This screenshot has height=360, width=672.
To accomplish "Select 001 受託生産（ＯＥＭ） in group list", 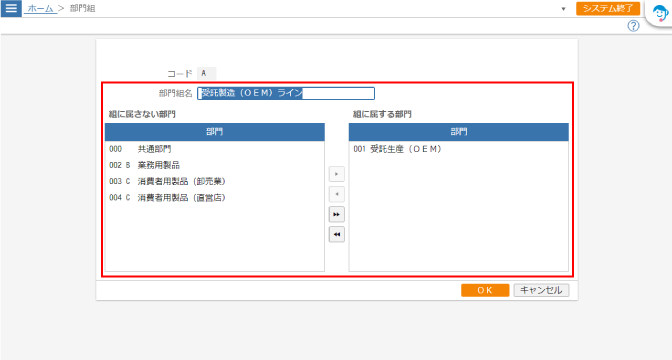I will pyautogui.click(x=459, y=149).
